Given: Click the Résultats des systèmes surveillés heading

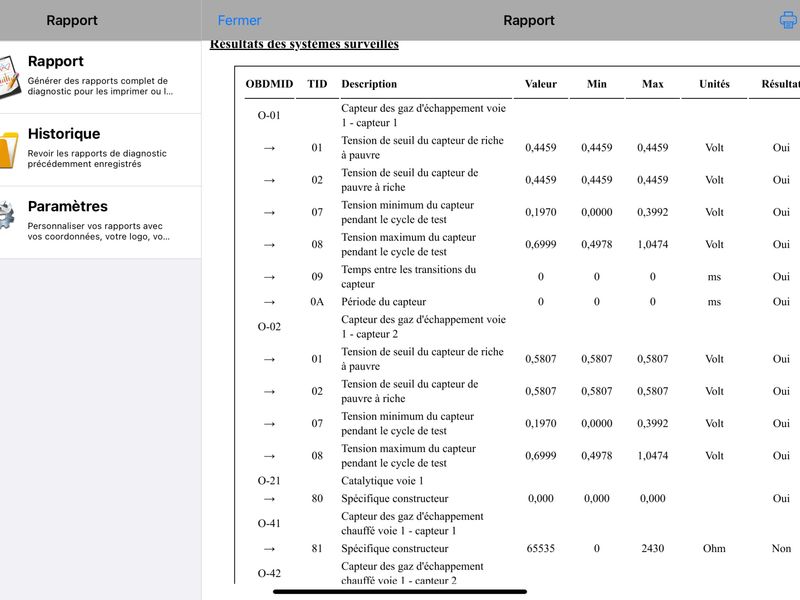Looking at the screenshot, I should [x=304, y=44].
